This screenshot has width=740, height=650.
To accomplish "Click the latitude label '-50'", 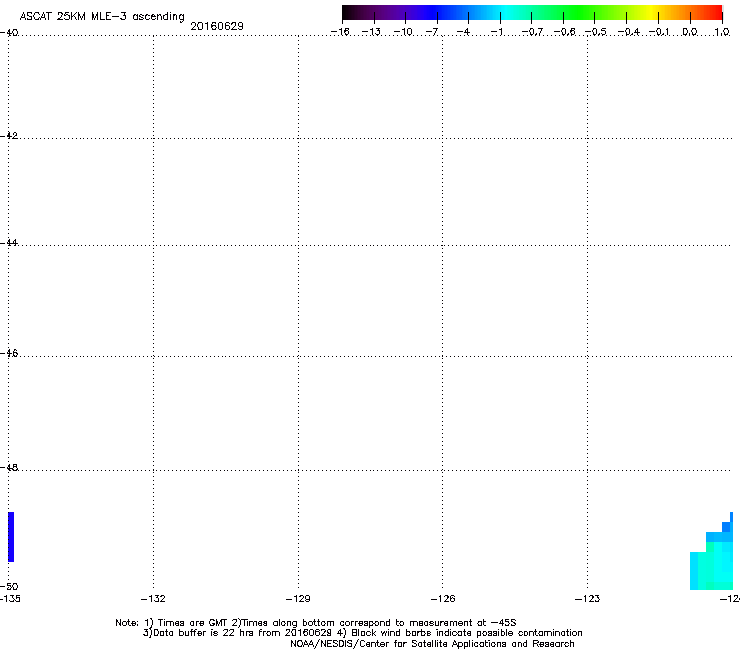I will (x=9, y=587).
